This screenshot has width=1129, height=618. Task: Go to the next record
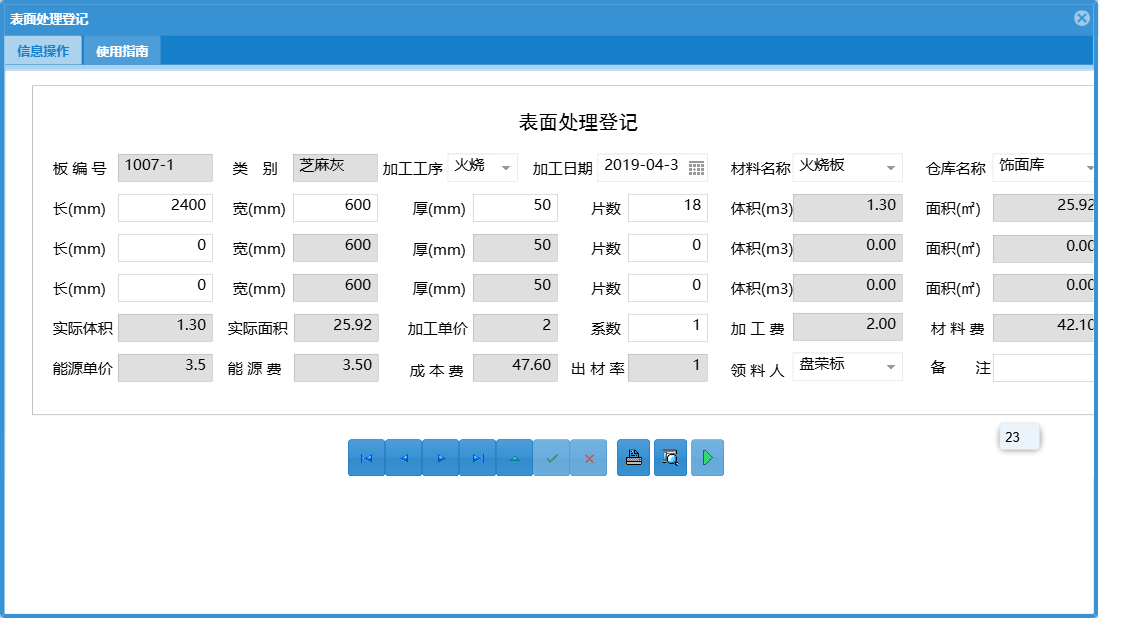pyautogui.click(x=441, y=457)
